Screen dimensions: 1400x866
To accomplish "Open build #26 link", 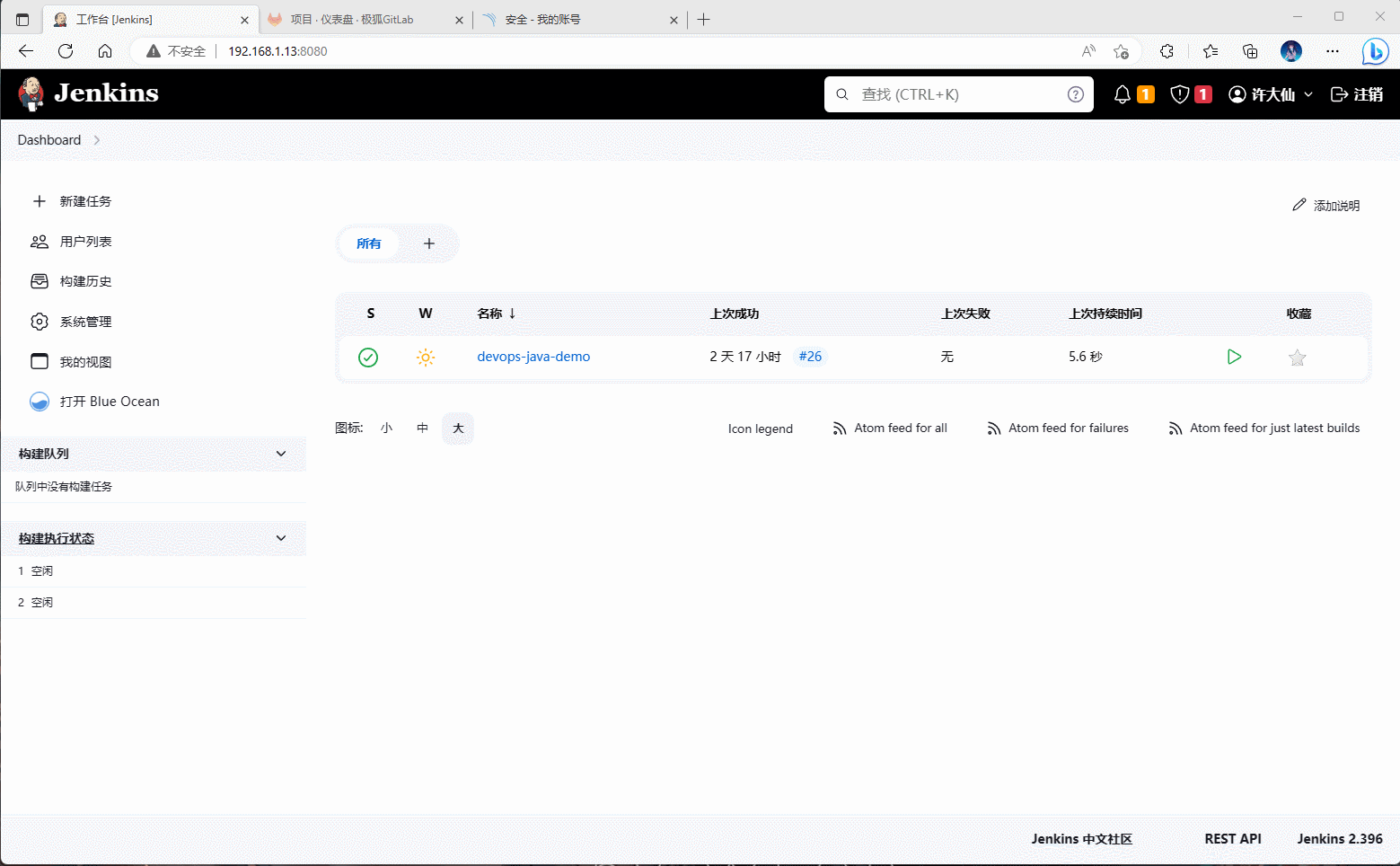I will [810, 357].
